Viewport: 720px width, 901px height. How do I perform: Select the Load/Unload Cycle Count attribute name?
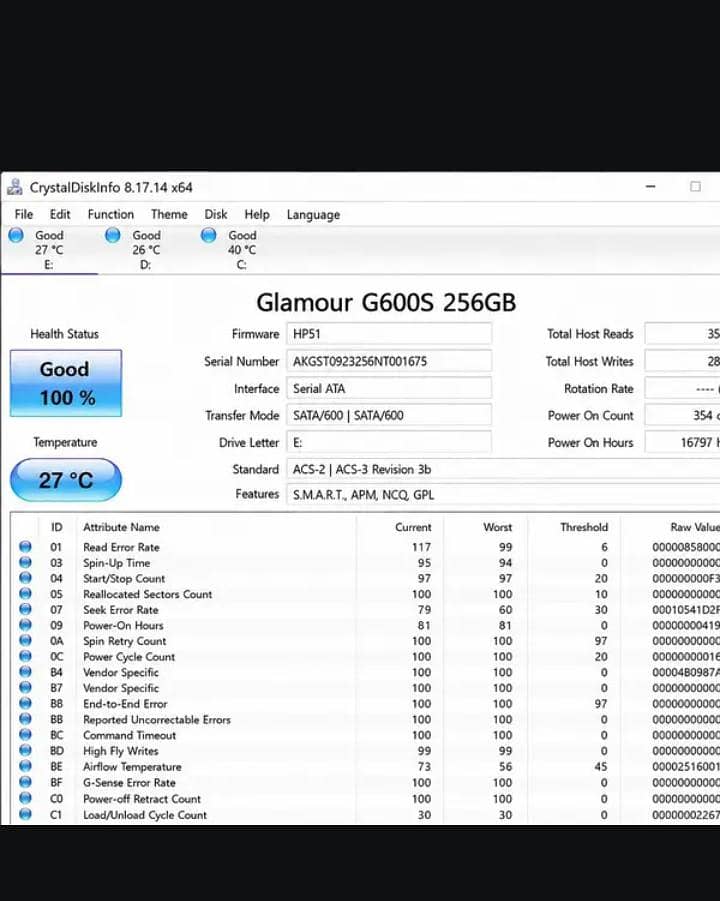pos(145,815)
